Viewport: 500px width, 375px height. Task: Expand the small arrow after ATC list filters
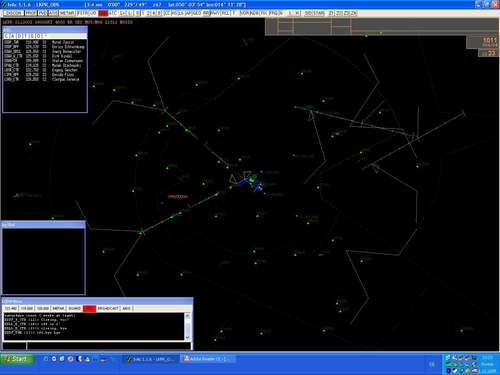(x=46, y=36)
